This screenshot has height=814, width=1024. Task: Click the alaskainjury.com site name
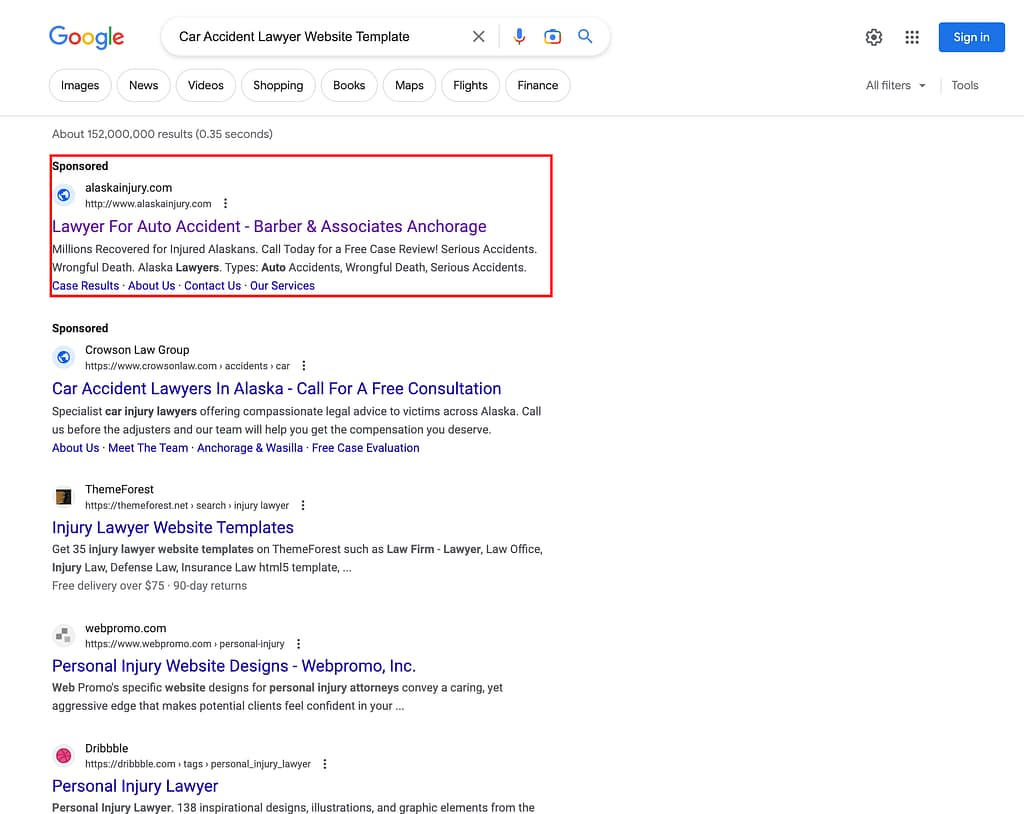pyautogui.click(x=129, y=187)
